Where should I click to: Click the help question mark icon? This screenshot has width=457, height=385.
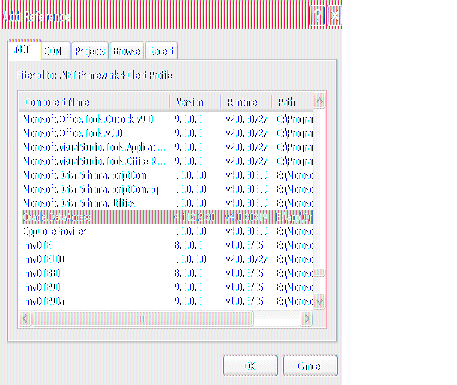(x=317, y=15)
